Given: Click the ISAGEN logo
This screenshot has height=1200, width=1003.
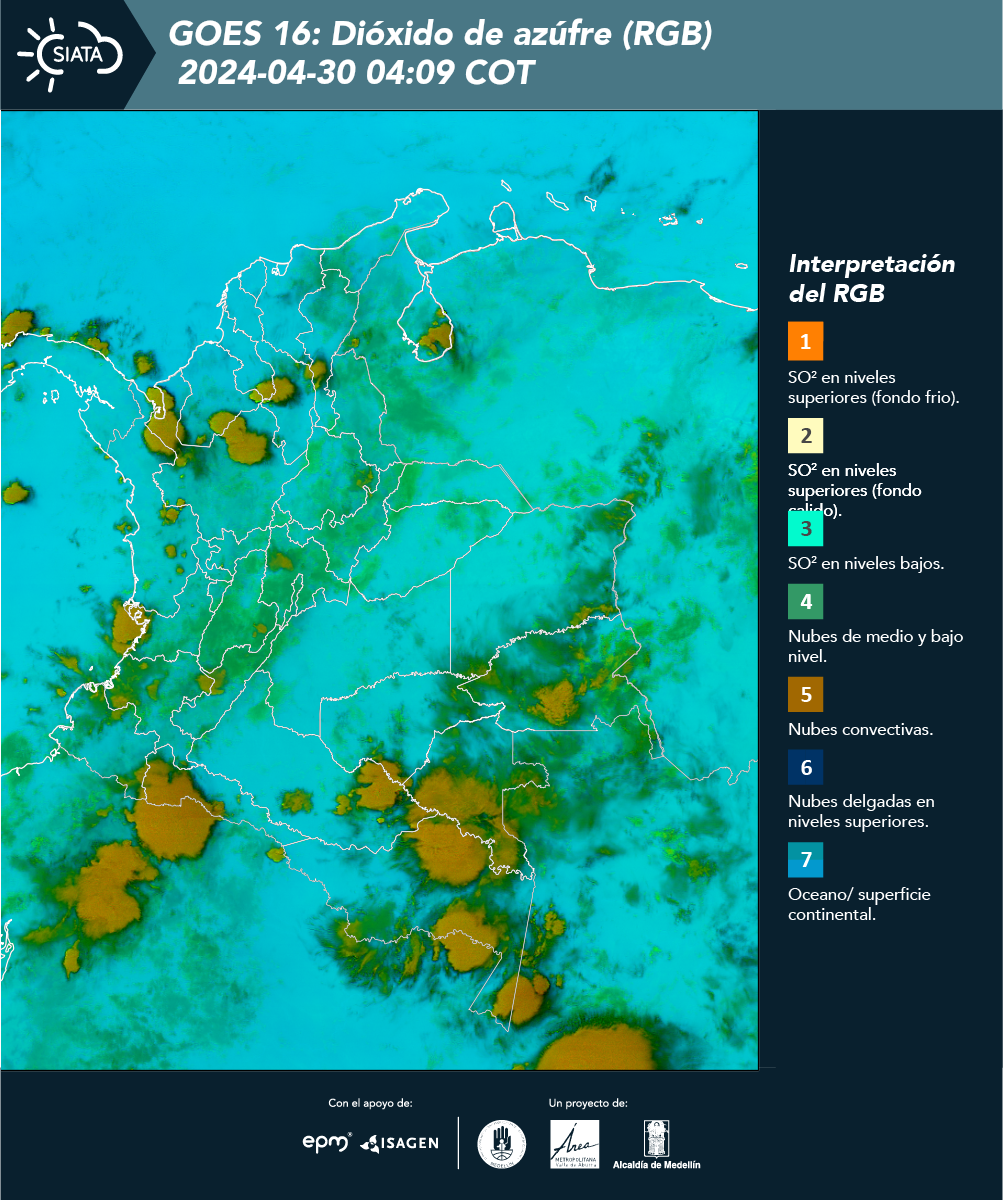Looking at the screenshot, I should (x=399, y=1143).
